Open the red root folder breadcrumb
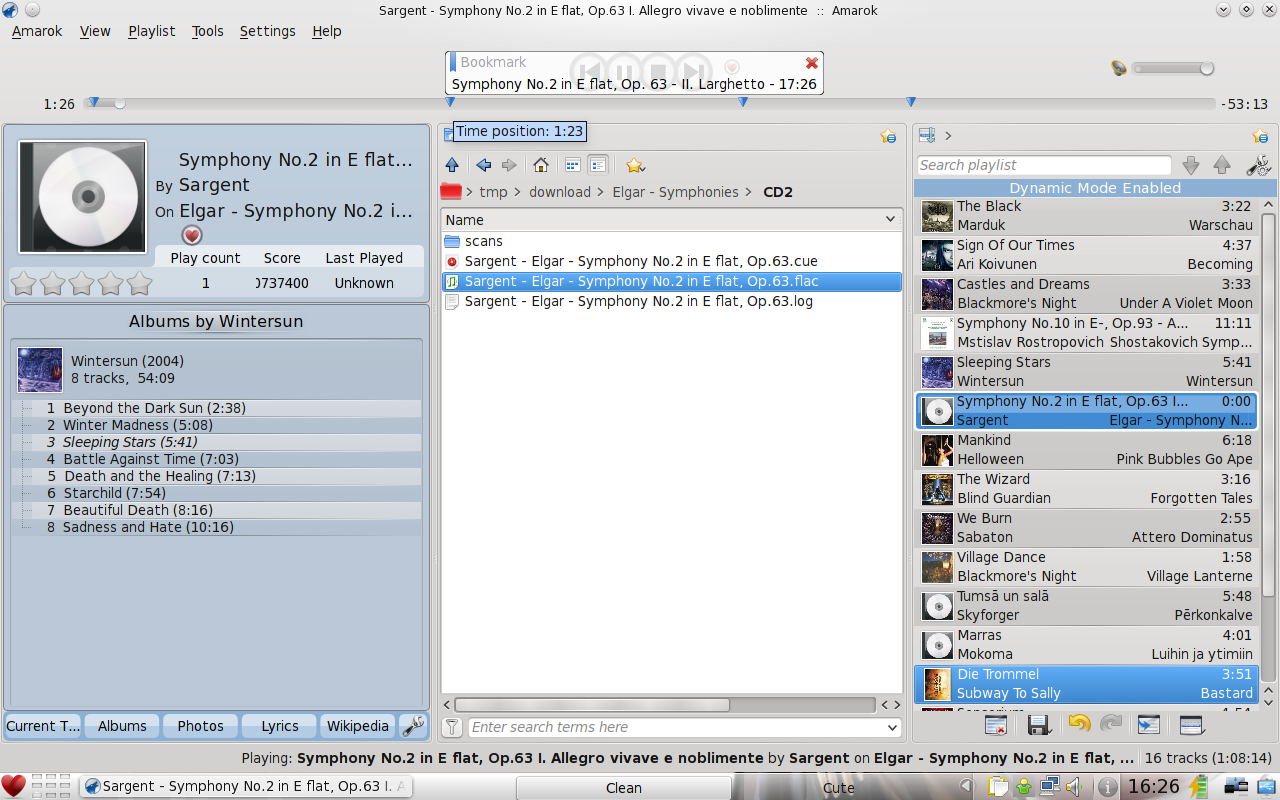 coord(451,192)
